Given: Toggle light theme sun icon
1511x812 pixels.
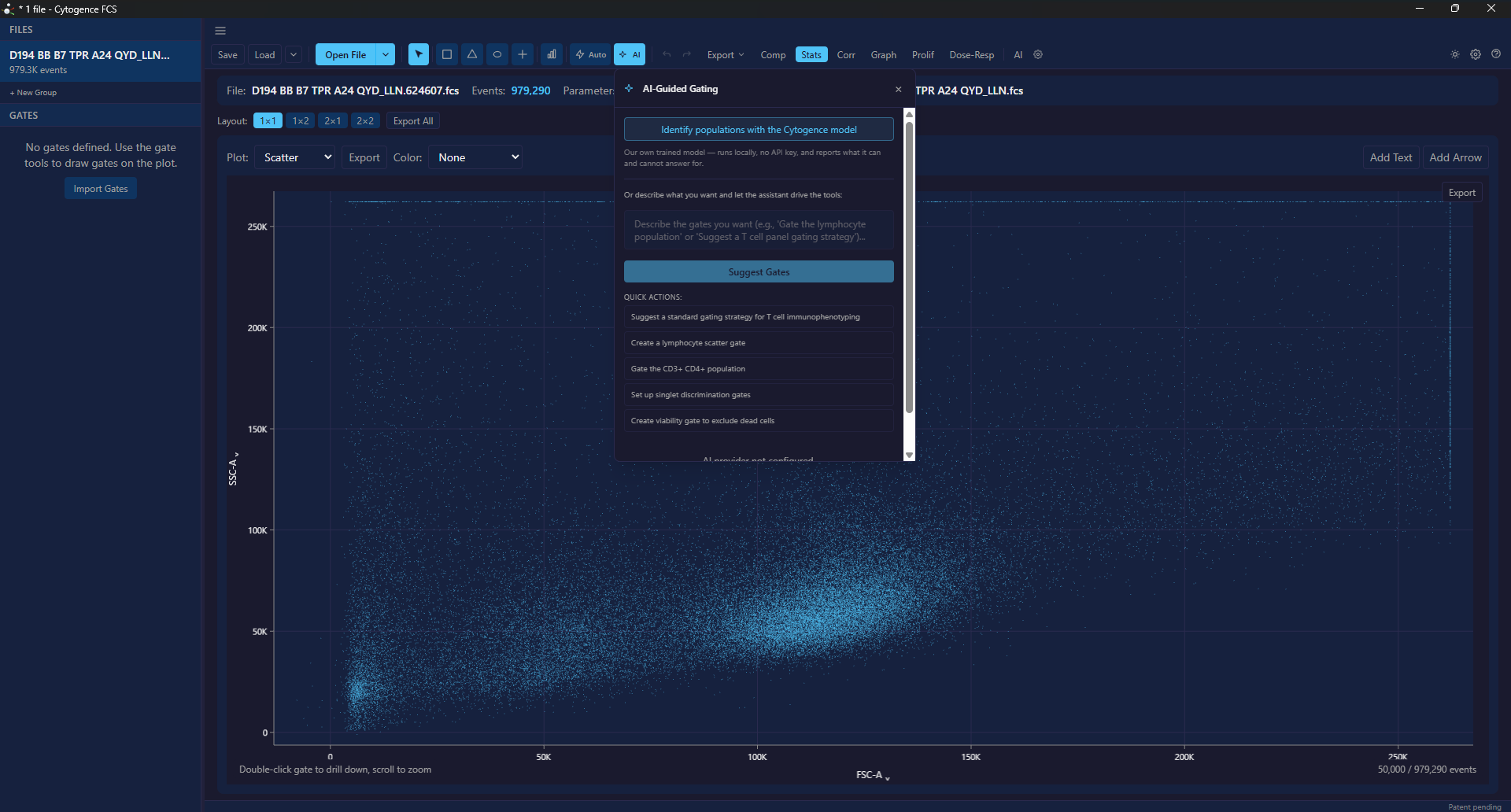Looking at the screenshot, I should coord(1455,54).
